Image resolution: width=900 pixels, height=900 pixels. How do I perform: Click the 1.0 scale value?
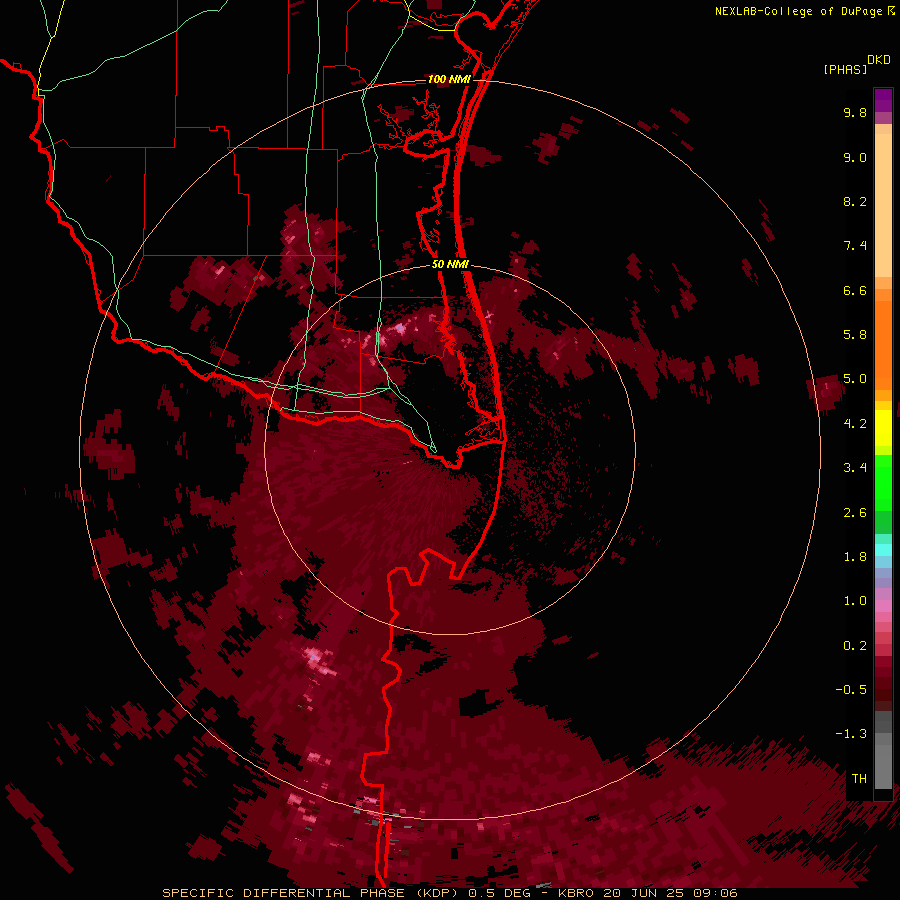pos(855,601)
